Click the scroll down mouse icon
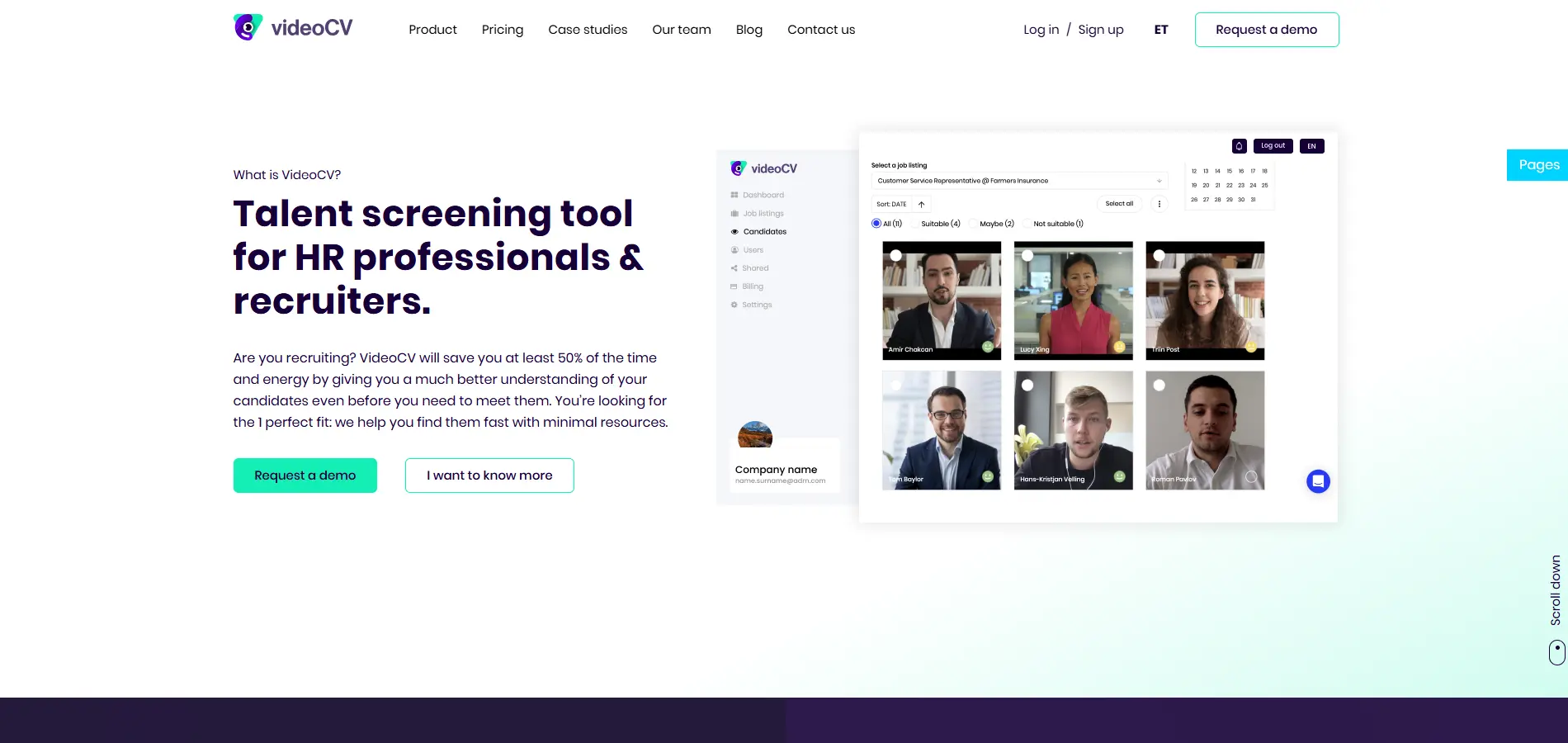Image resolution: width=1568 pixels, height=743 pixels. (x=1556, y=652)
